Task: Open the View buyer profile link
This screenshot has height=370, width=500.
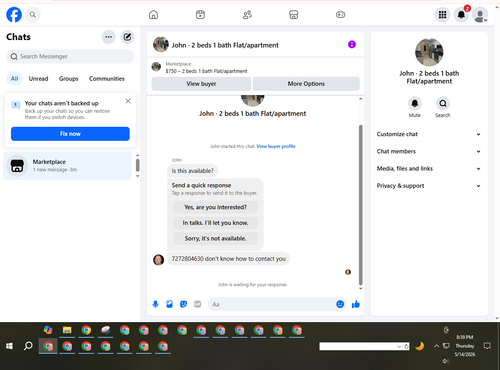Action: 276,146
